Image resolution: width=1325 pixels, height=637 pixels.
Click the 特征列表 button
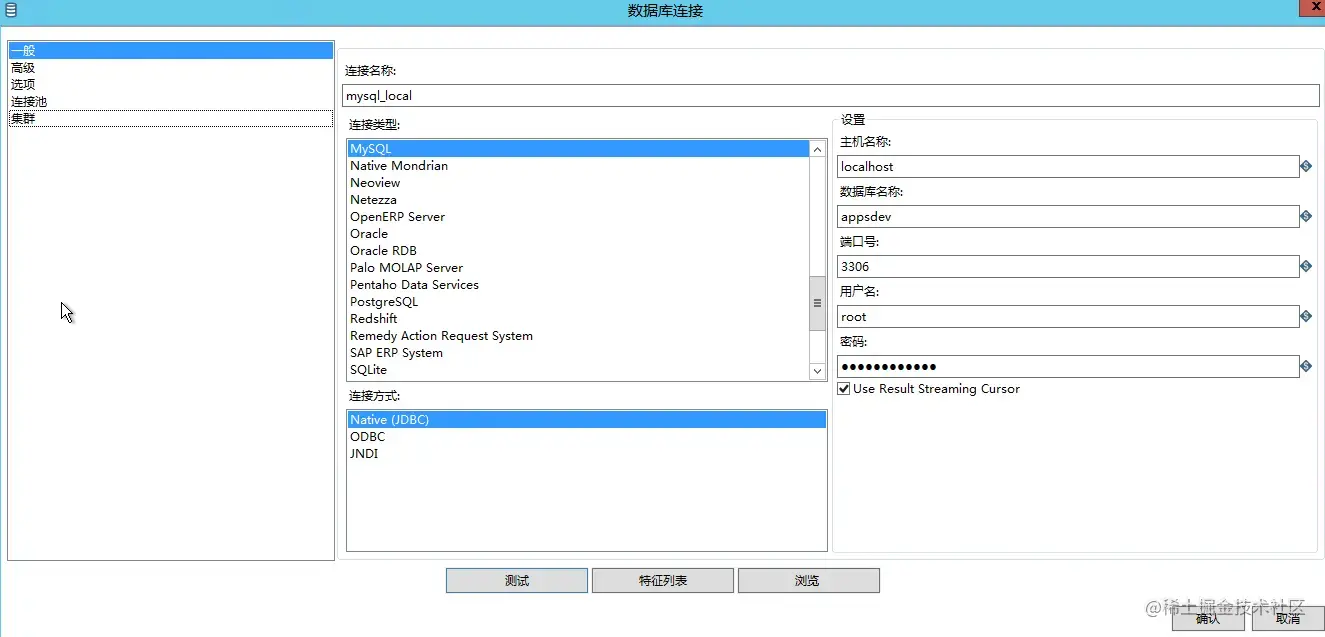coord(663,581)
